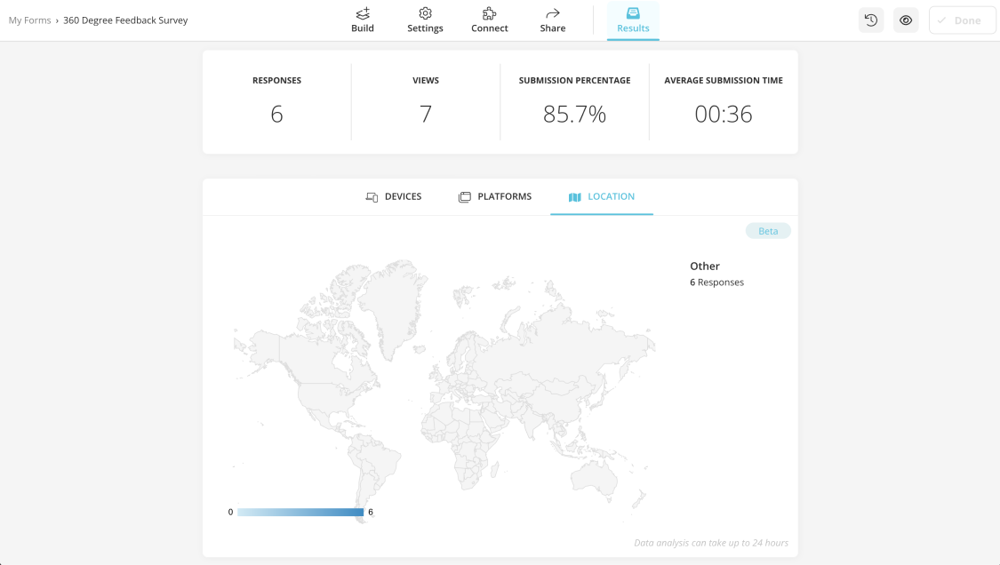Switch to the Results tab
Image resolution: width=1000 pixels, height=565 pixels.
coord(633,20)
